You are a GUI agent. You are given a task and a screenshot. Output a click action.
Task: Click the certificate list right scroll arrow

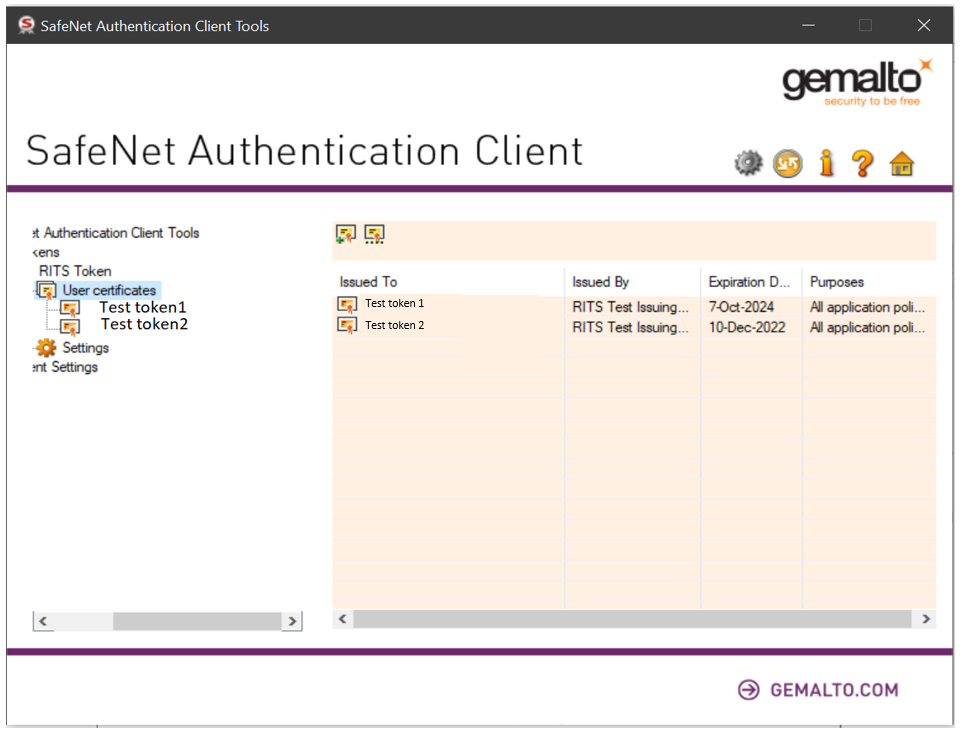(x=926, y=619)
